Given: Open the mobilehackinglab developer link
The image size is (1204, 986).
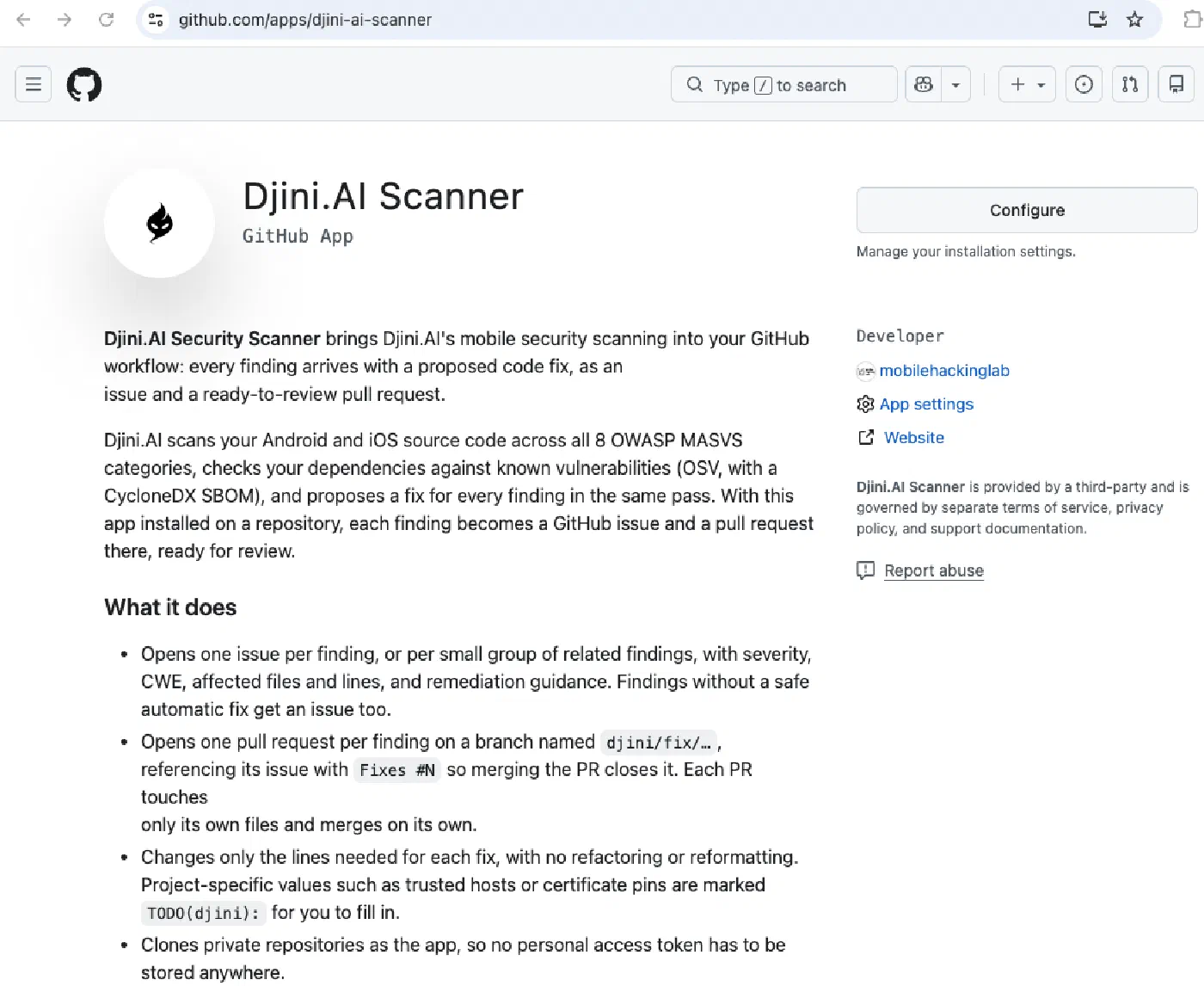Looking at the screenshot, I should 944,371.
